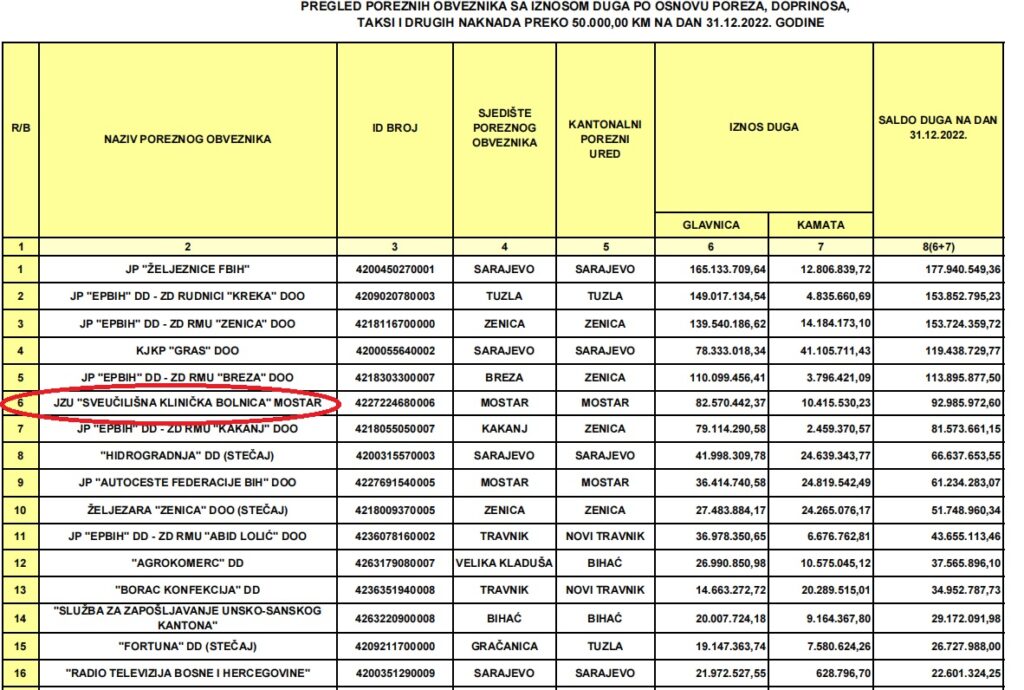Viewport: 1024px width, 690px height.
Task: Select the 'KJKP "GRAS" DOO' name cell
Action: pos(187,351)
